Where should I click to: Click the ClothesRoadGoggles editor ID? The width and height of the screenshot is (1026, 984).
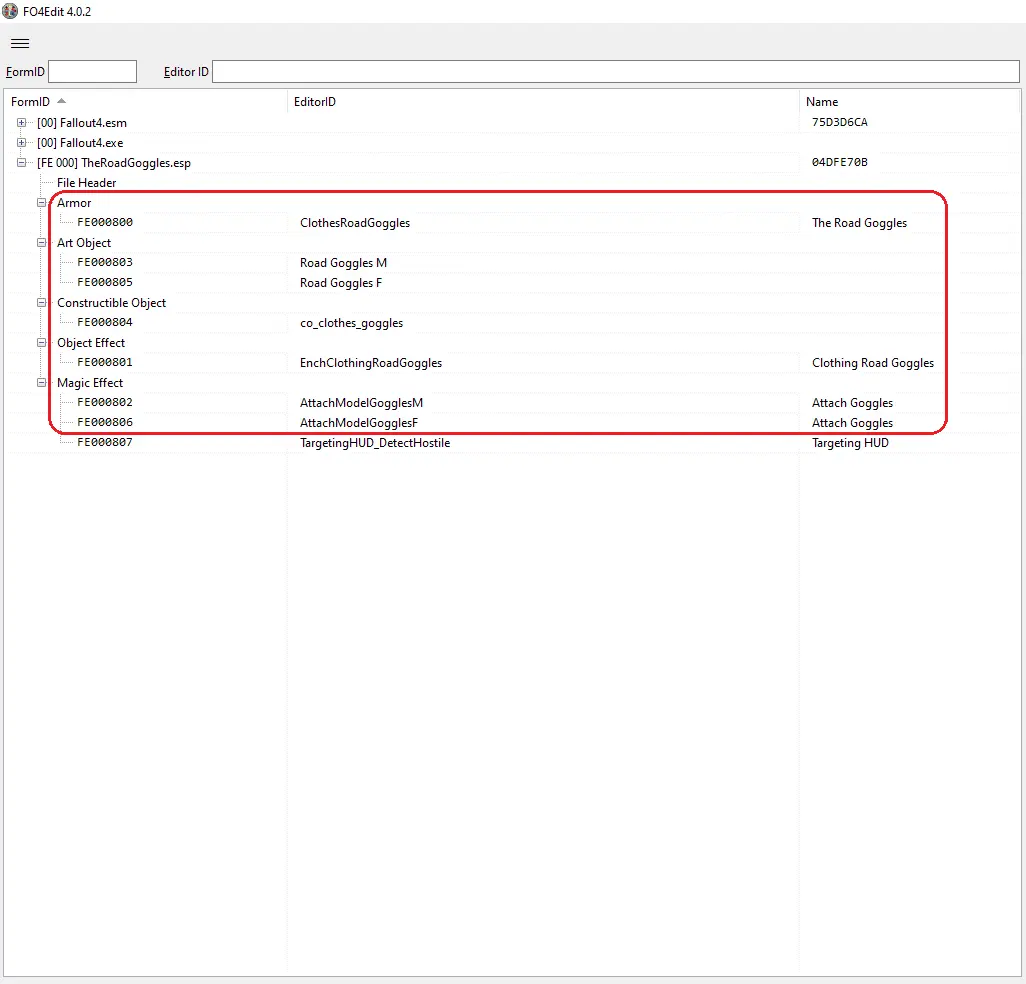pos(355,223)
